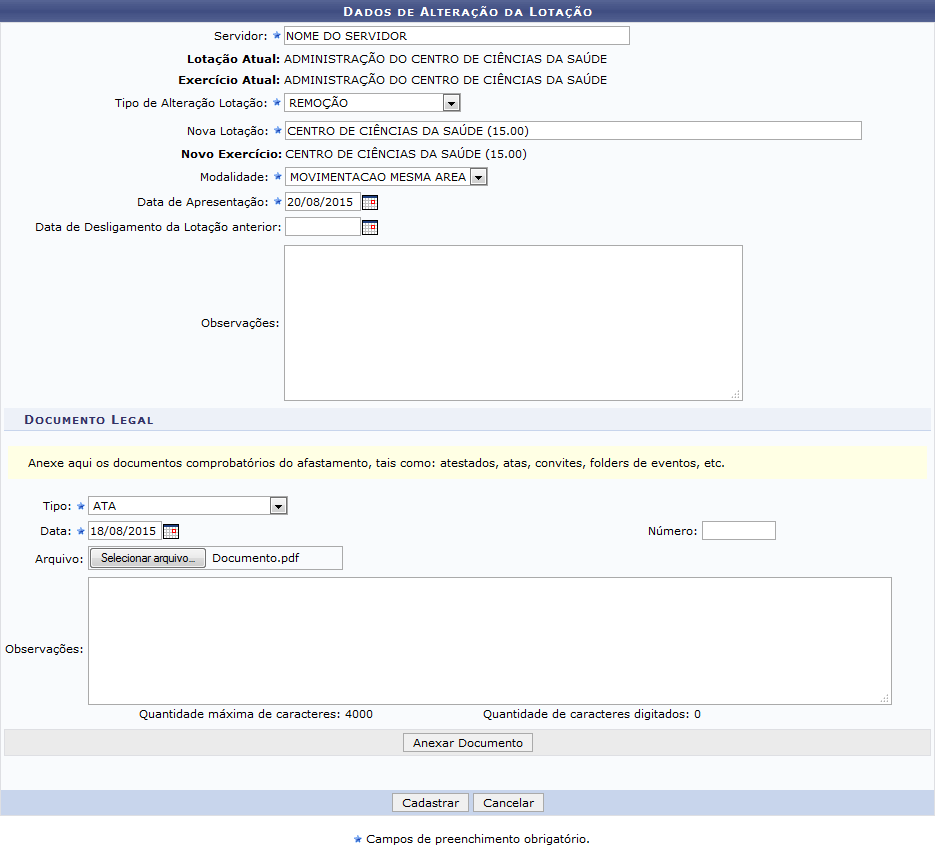Grab resize handle of lower Observações textarea
Screen dimensions: 935x854
(x=884, y=698)
